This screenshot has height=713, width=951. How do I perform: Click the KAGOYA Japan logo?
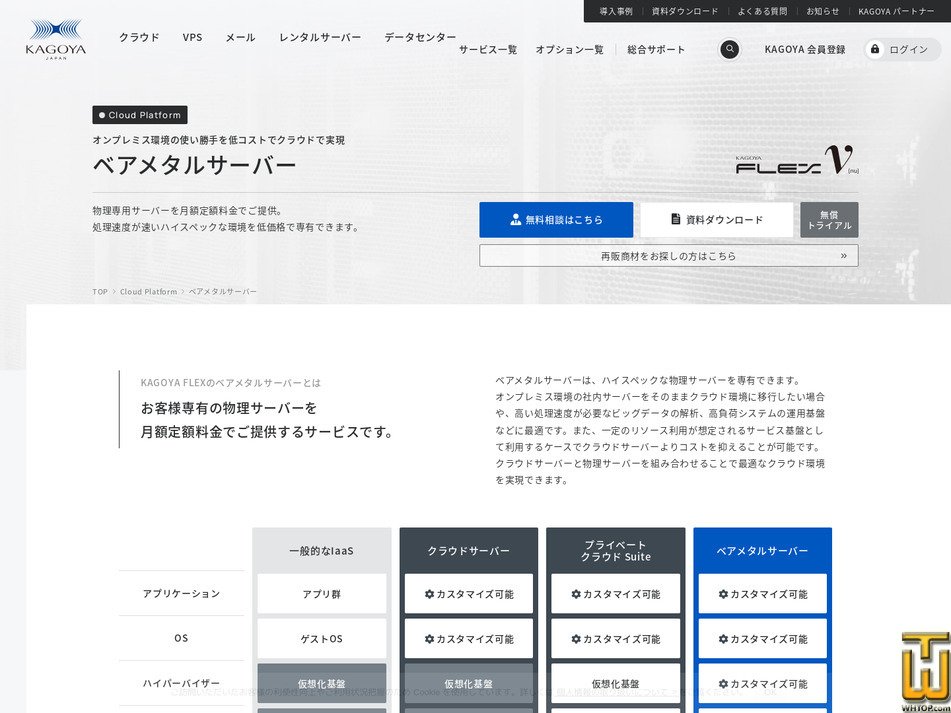56,39
